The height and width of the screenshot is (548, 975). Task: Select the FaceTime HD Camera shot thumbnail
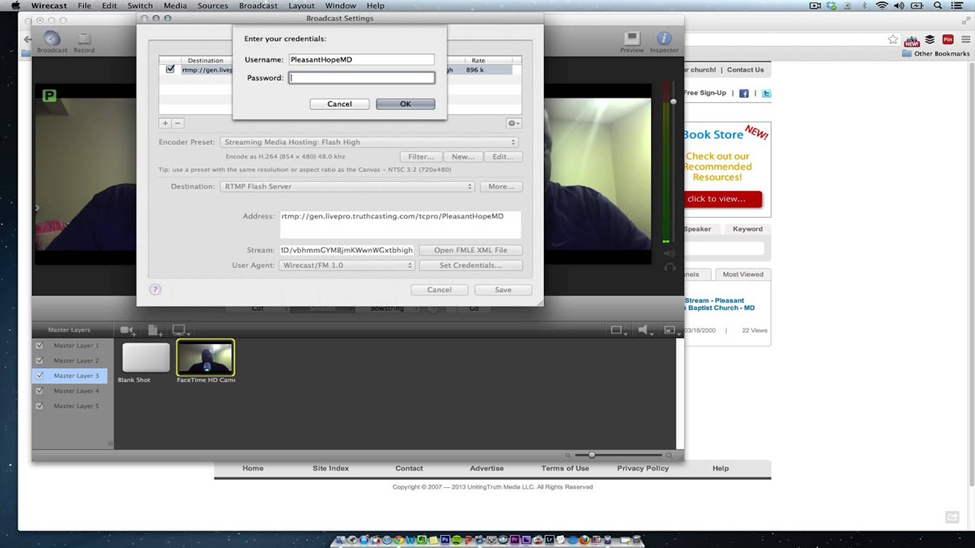click(205, 358)
